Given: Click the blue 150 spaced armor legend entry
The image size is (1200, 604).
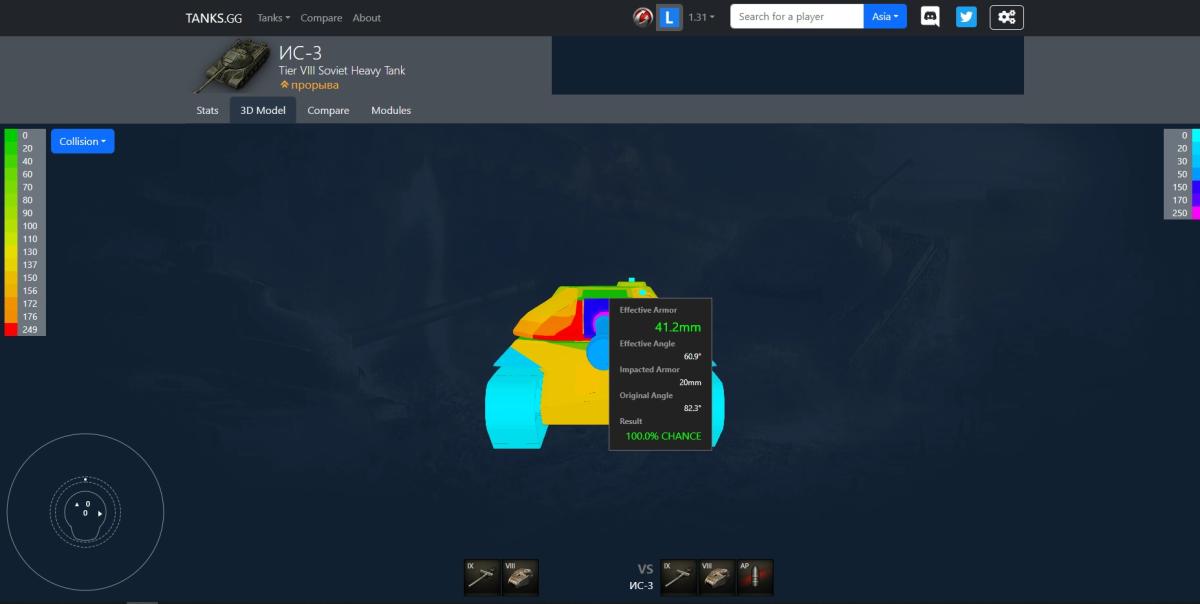Looking at the screenshot, I should [x=1181, y=186].
